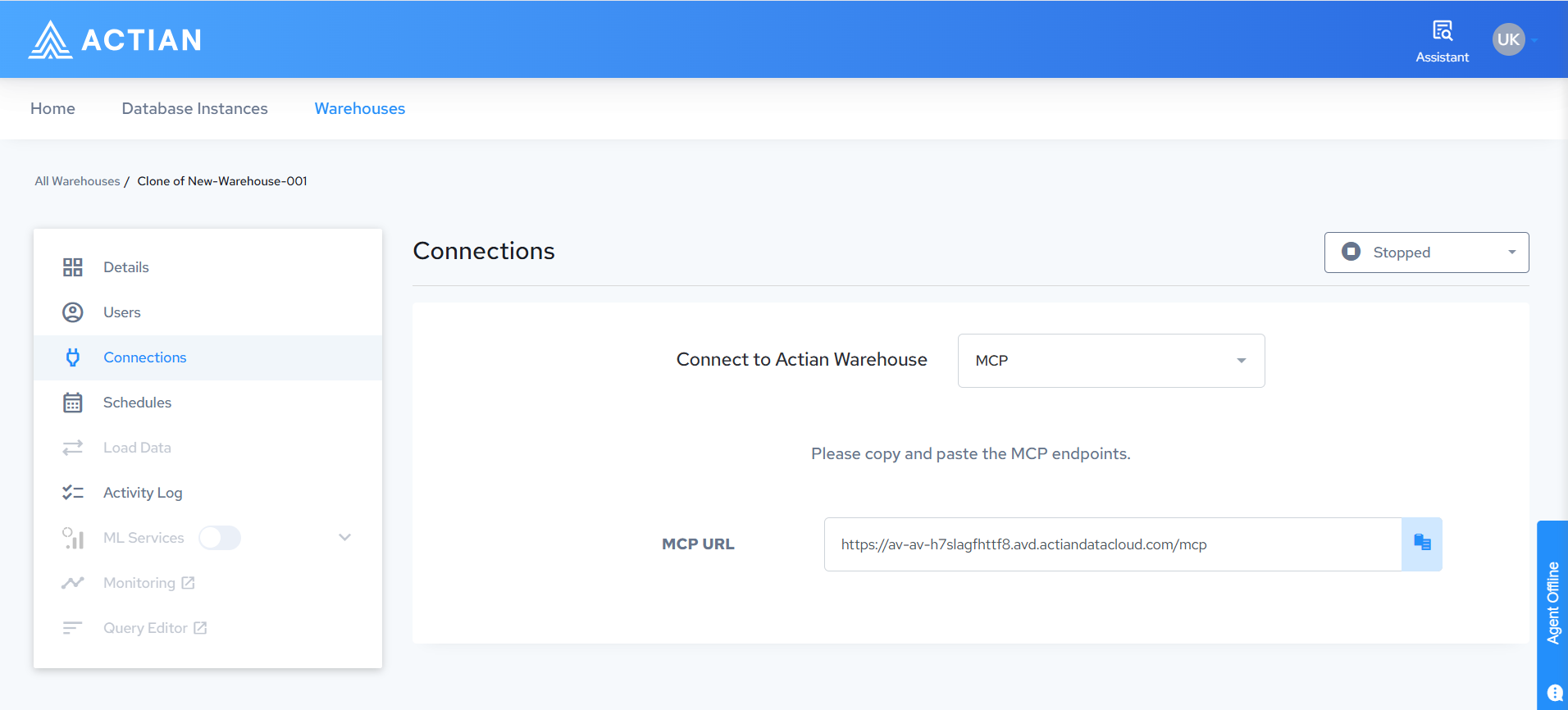The height and width of the screenshot is (710, 1568).
Task: Click the Monitoring external-link icon
Action: click(188, 583)
